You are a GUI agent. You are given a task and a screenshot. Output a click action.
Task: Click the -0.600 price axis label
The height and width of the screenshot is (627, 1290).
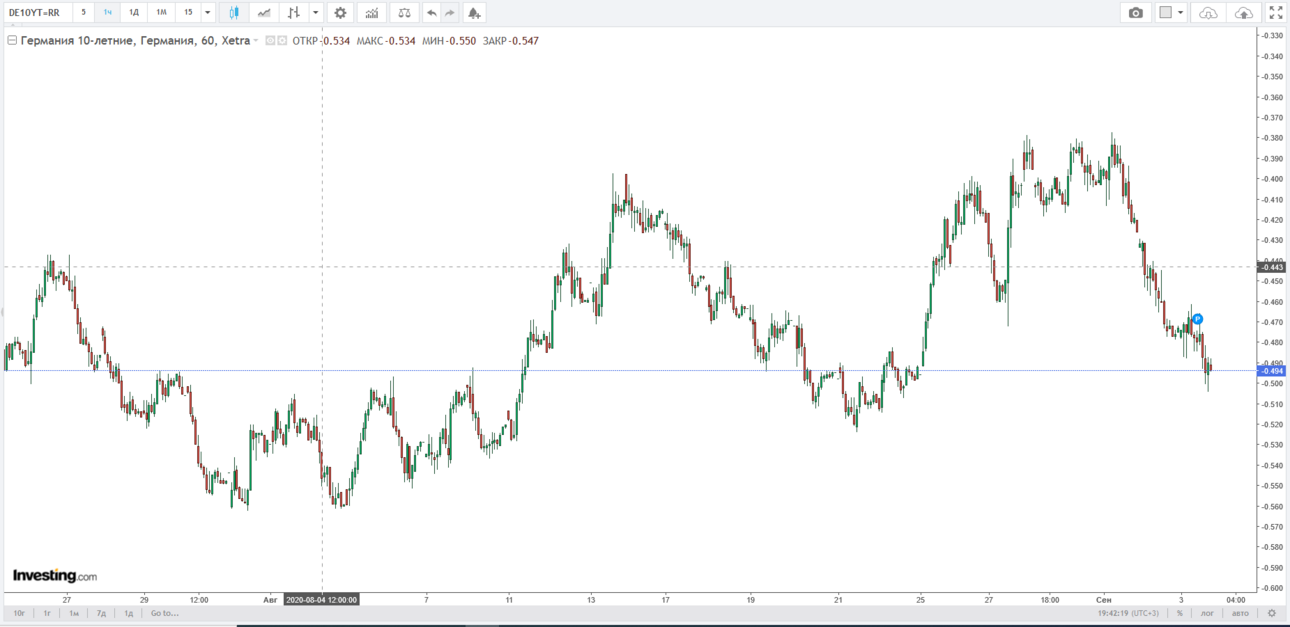(1272, 588)
